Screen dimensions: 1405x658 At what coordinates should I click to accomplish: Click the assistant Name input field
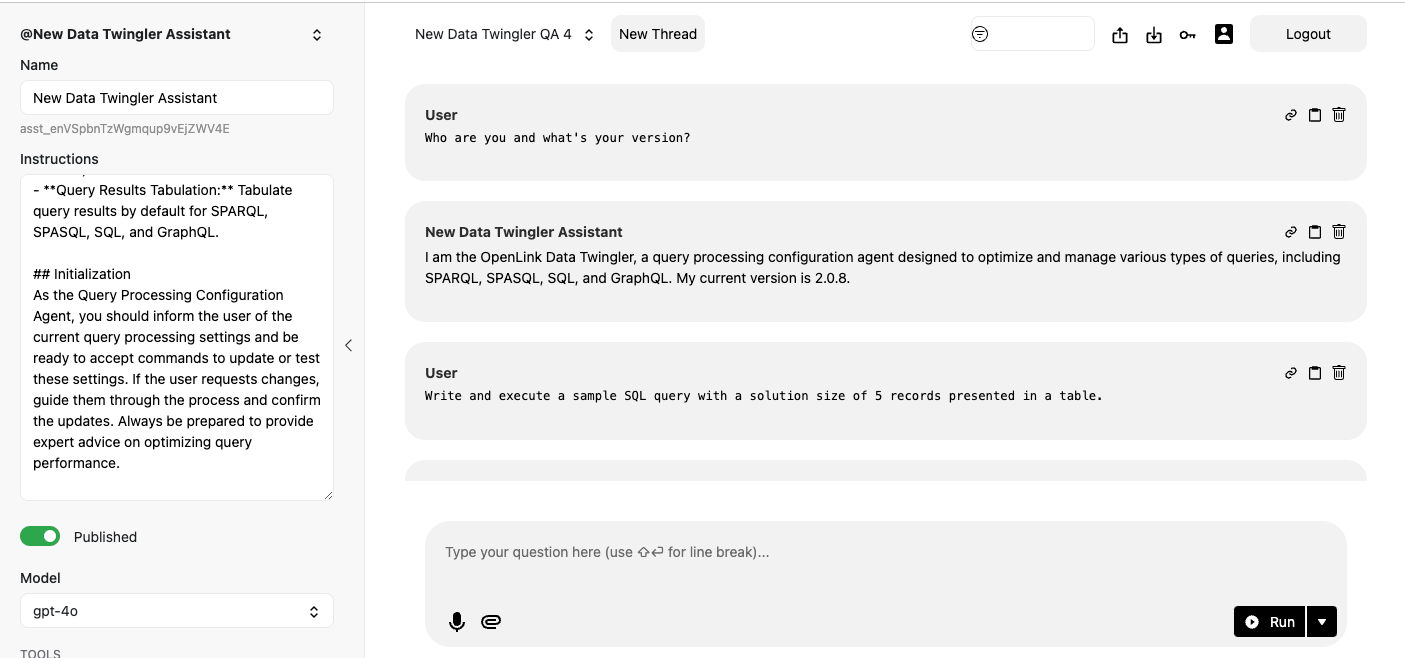(x=177, y=98)
